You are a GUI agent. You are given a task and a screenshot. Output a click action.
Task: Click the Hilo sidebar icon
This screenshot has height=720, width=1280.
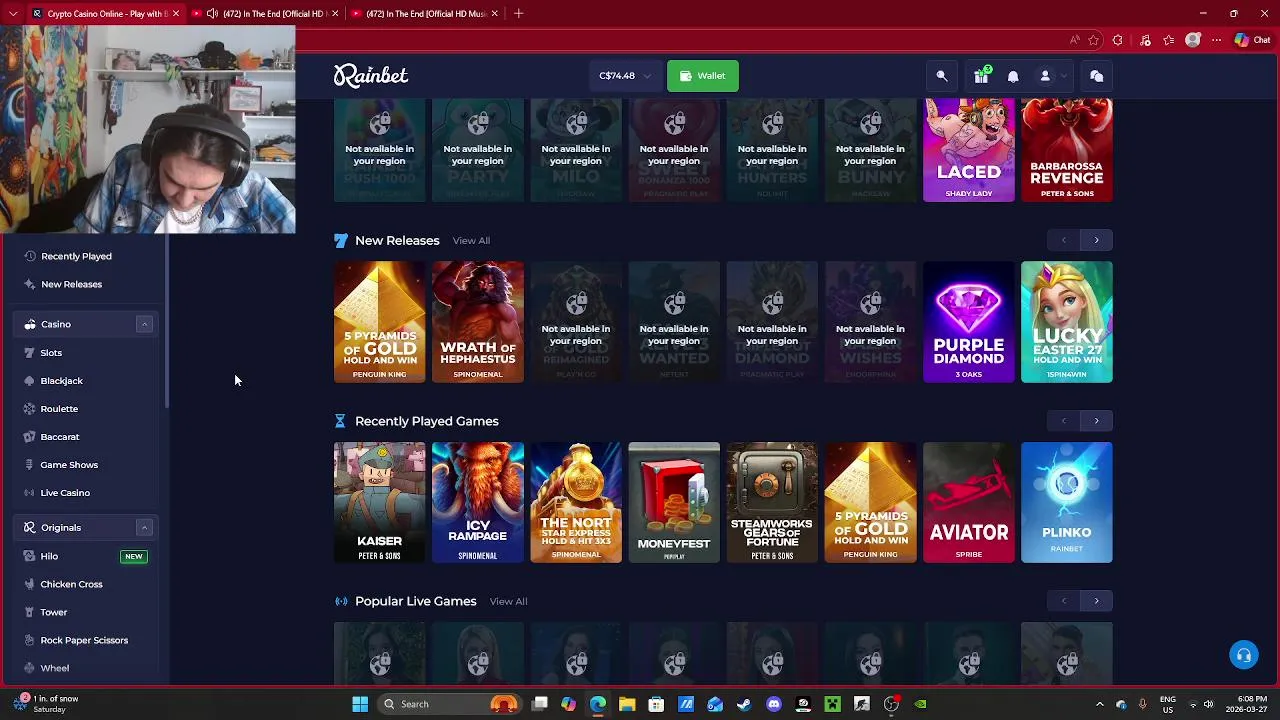tap(30, 556)
